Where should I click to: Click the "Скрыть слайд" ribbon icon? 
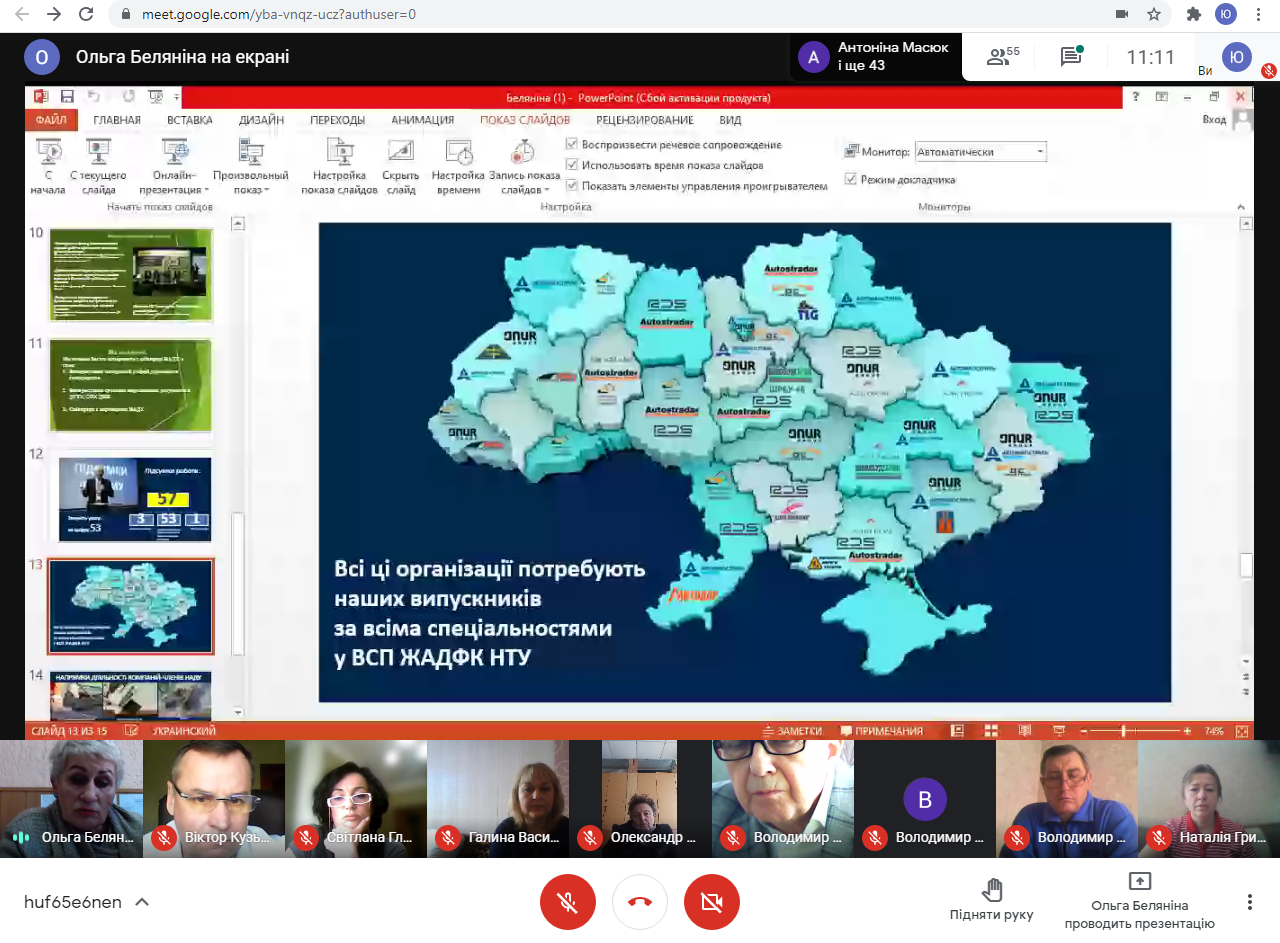pos(400,166)
